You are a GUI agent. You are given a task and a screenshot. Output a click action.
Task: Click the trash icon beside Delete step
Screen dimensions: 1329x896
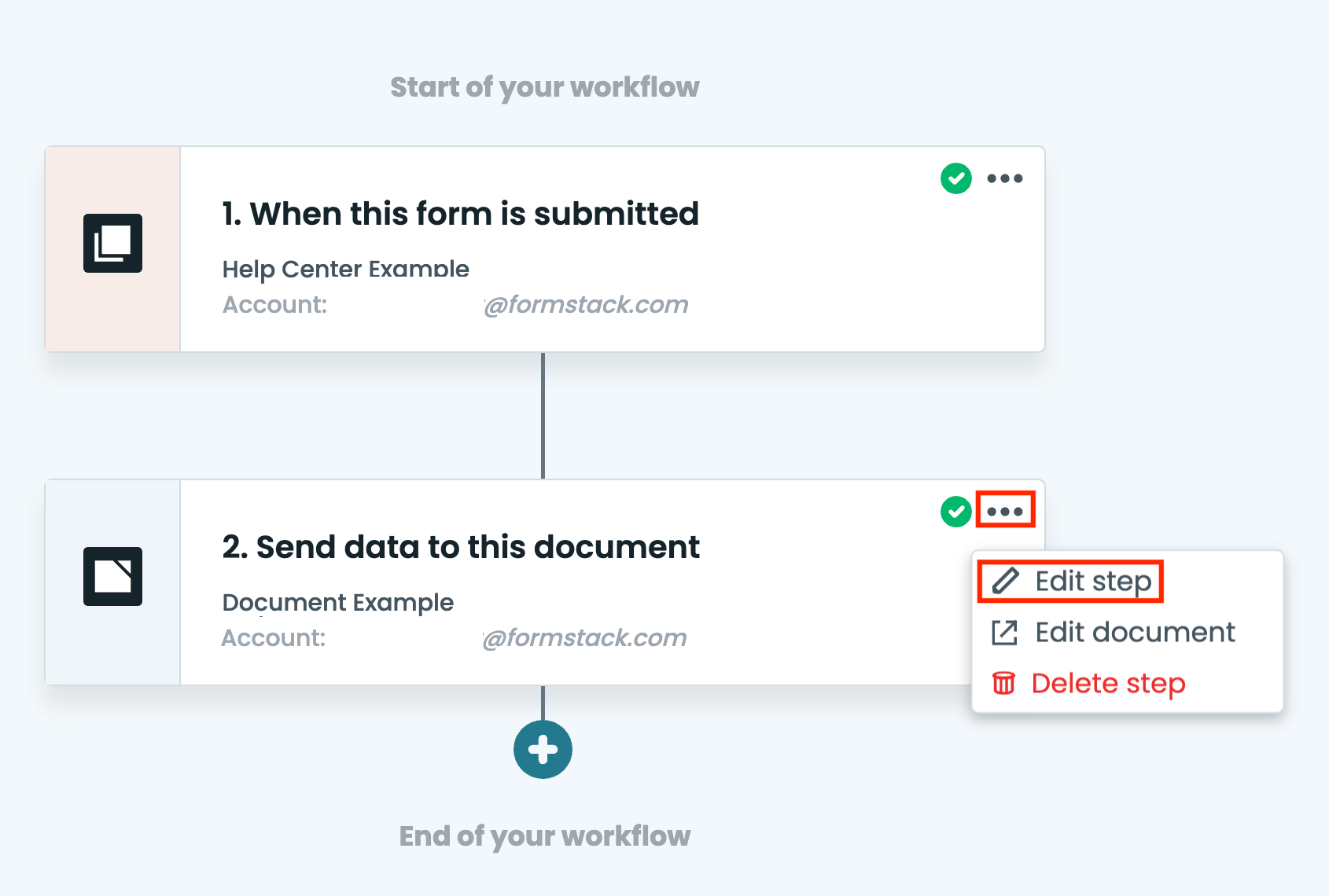1003,683
